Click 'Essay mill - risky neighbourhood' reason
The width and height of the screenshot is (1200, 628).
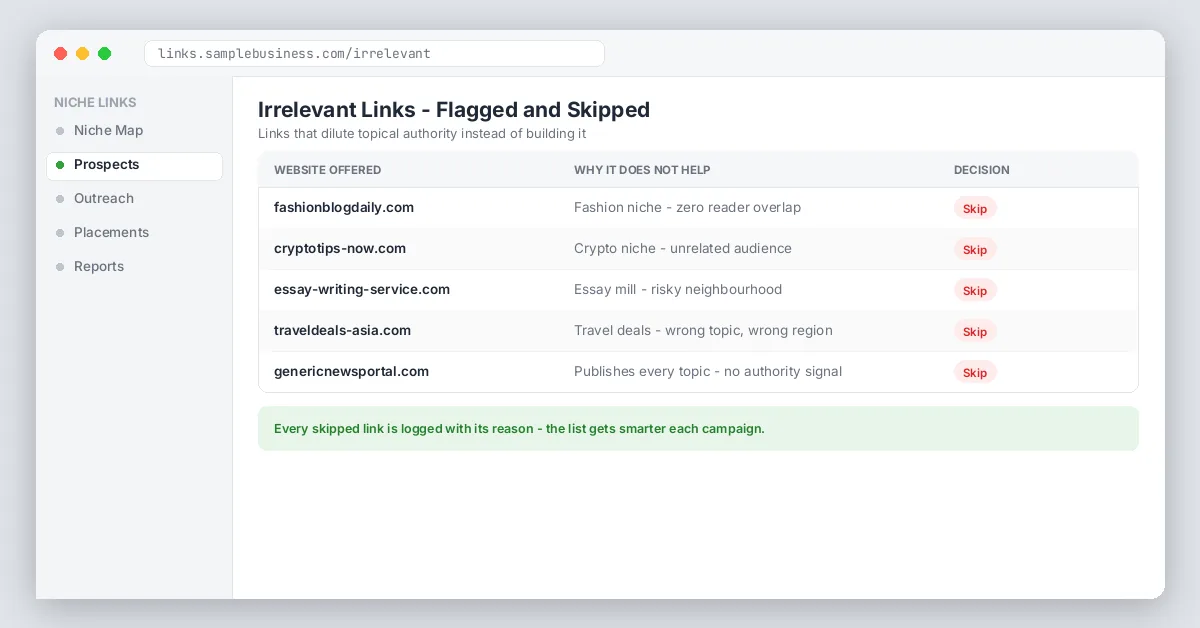tap(678, 290)
